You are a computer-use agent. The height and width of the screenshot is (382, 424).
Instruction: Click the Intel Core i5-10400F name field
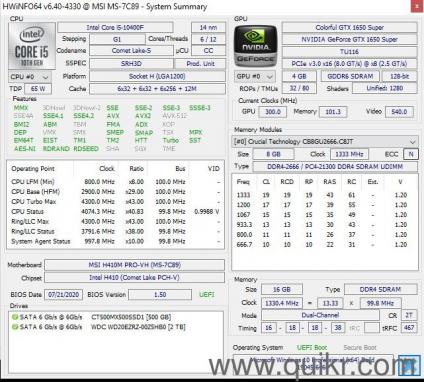[115, 27]
